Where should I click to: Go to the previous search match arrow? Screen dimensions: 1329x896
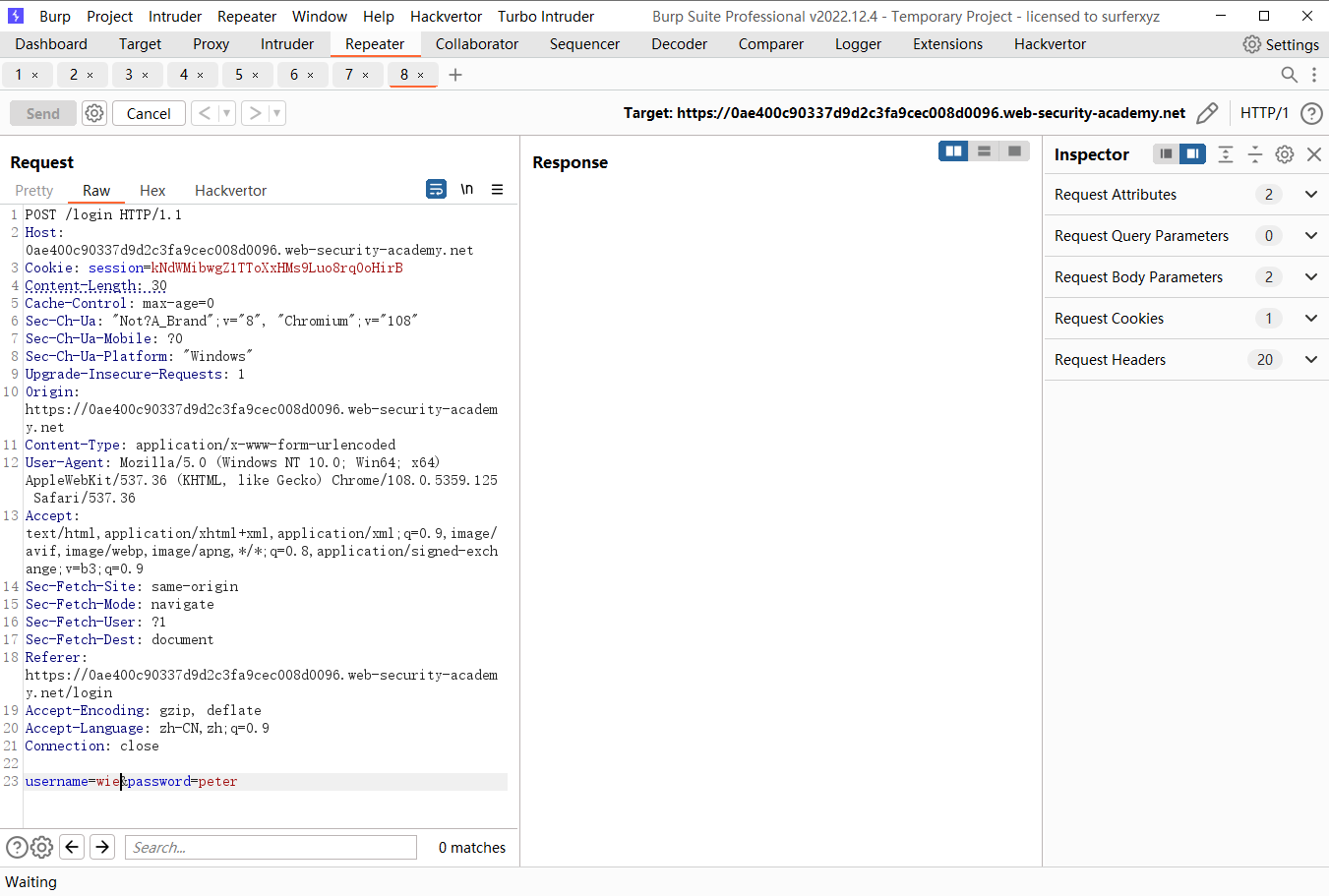pos(72,847)
